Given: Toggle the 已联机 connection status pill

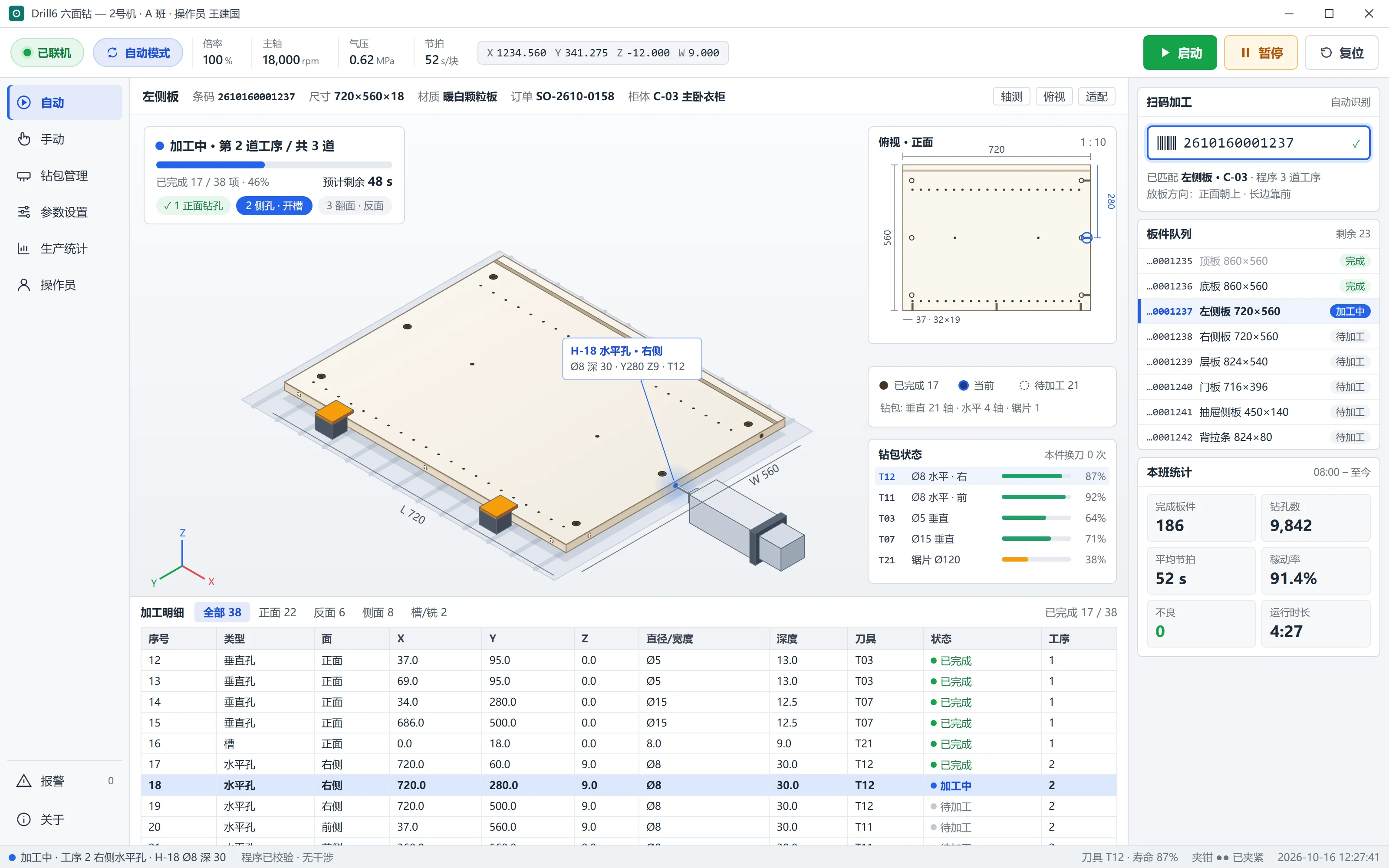Looking at the screenshot, I should pos(47,53).
